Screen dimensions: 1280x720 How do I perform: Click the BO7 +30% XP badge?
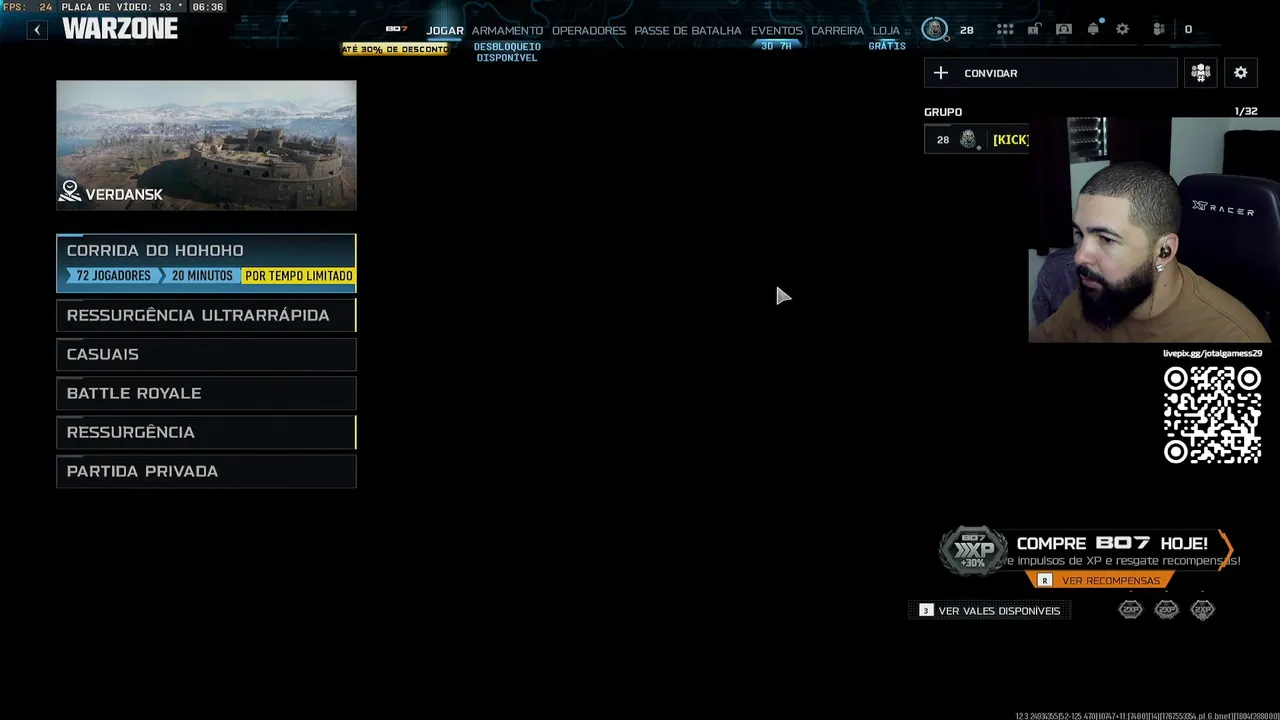pos(973,551)
